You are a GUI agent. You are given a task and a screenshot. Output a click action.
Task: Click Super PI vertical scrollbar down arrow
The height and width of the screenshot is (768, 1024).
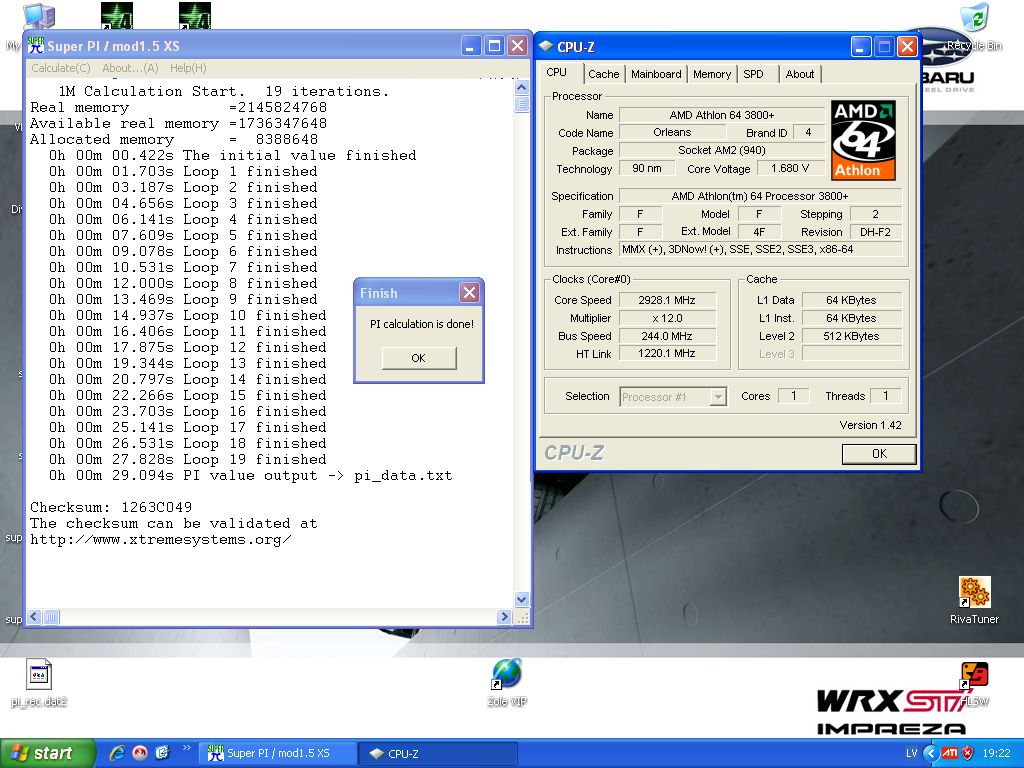point(521,599)
